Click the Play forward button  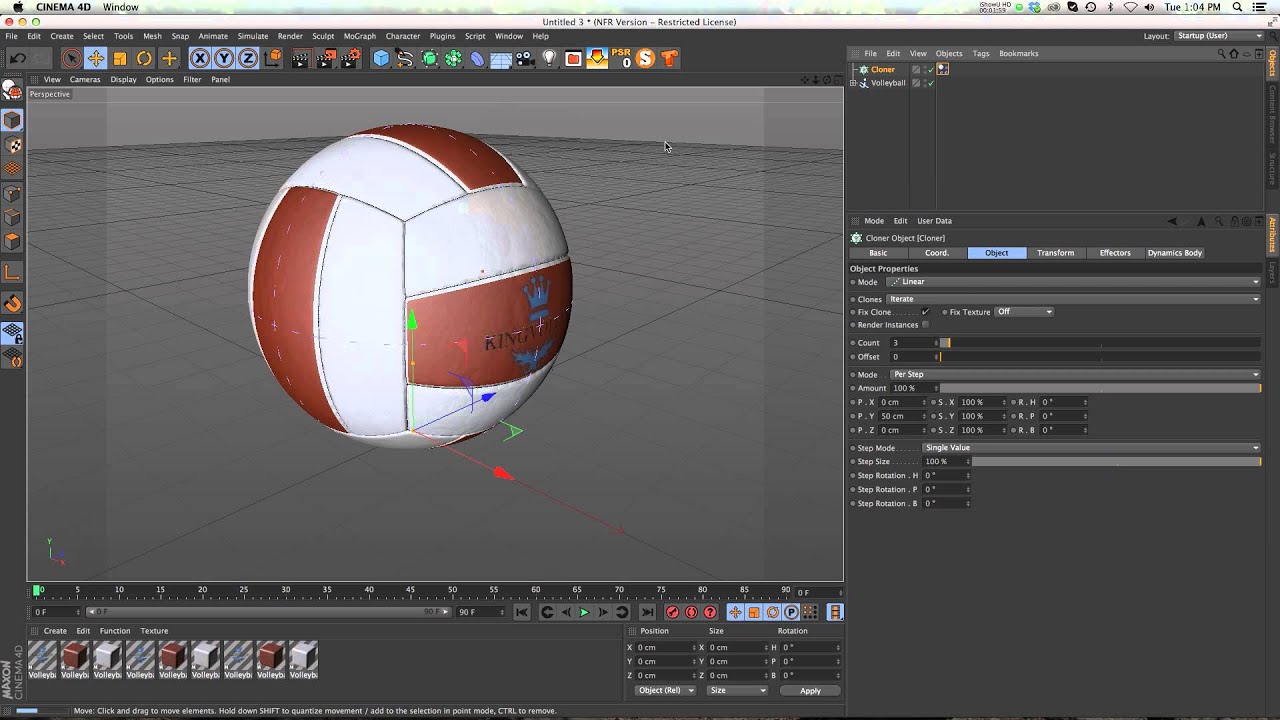(584, 612)
